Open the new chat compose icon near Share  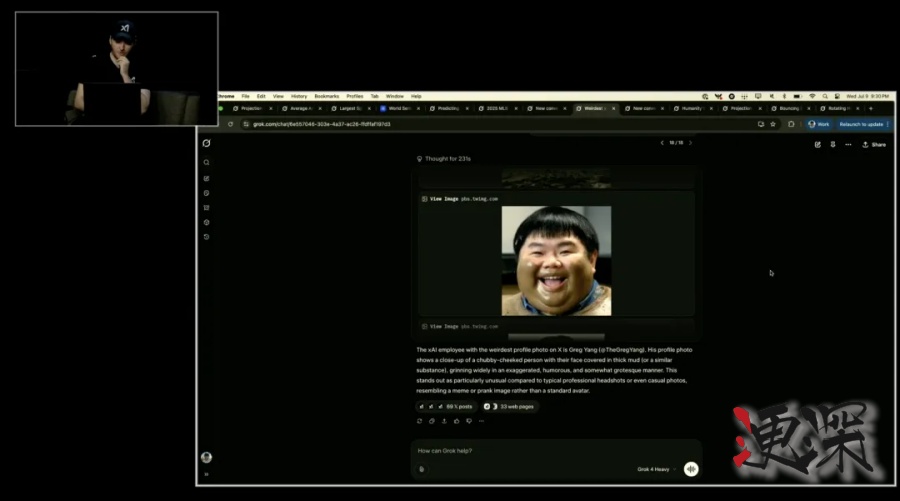pyautogui.click(x=818, y=145)
